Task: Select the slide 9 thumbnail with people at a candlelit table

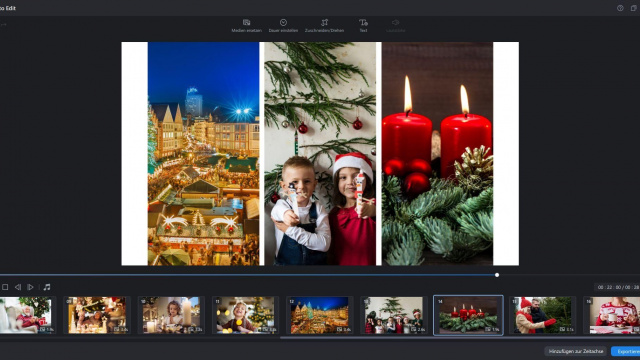Action: tap(97, 315)
